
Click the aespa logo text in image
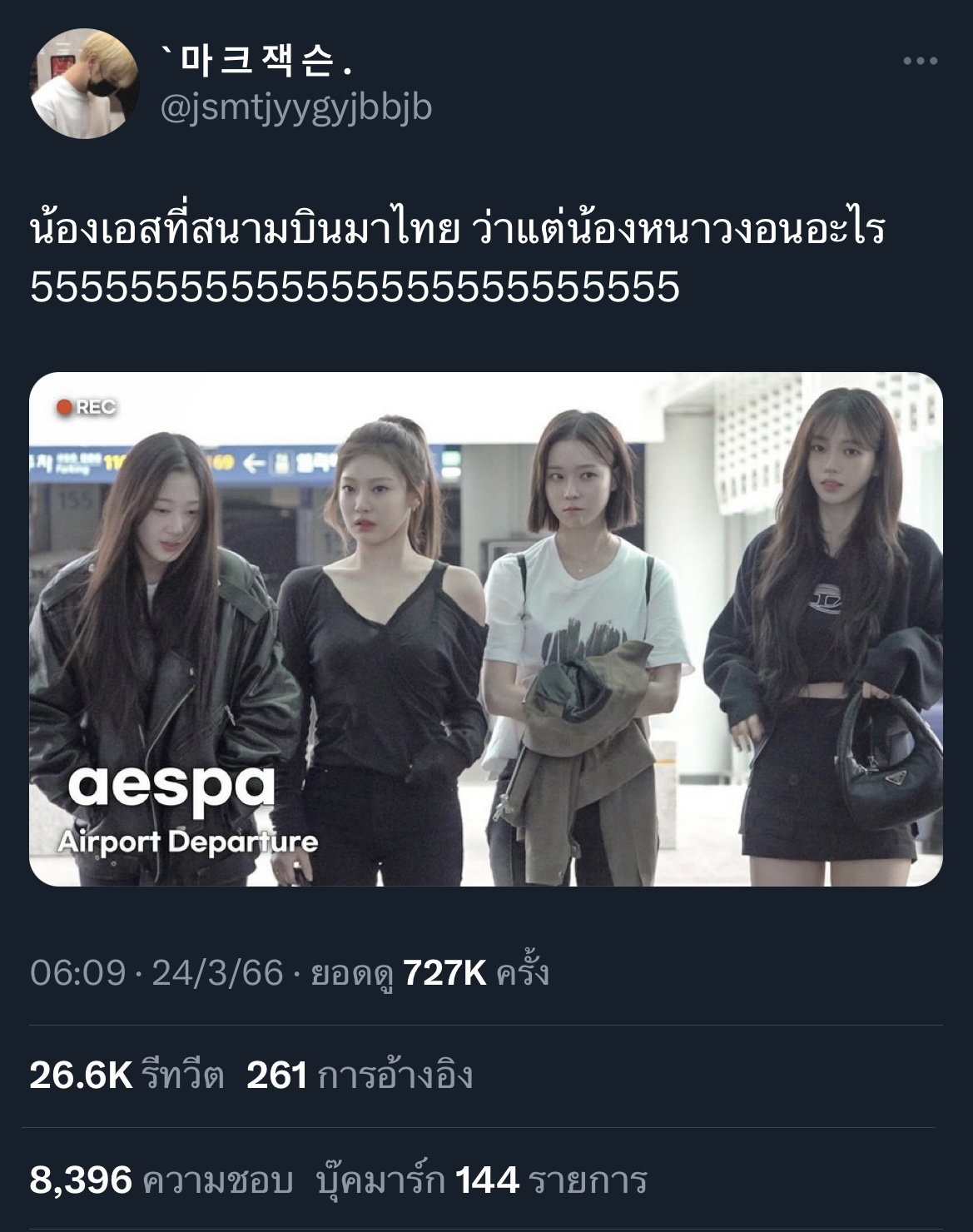[x=171, y=787]
